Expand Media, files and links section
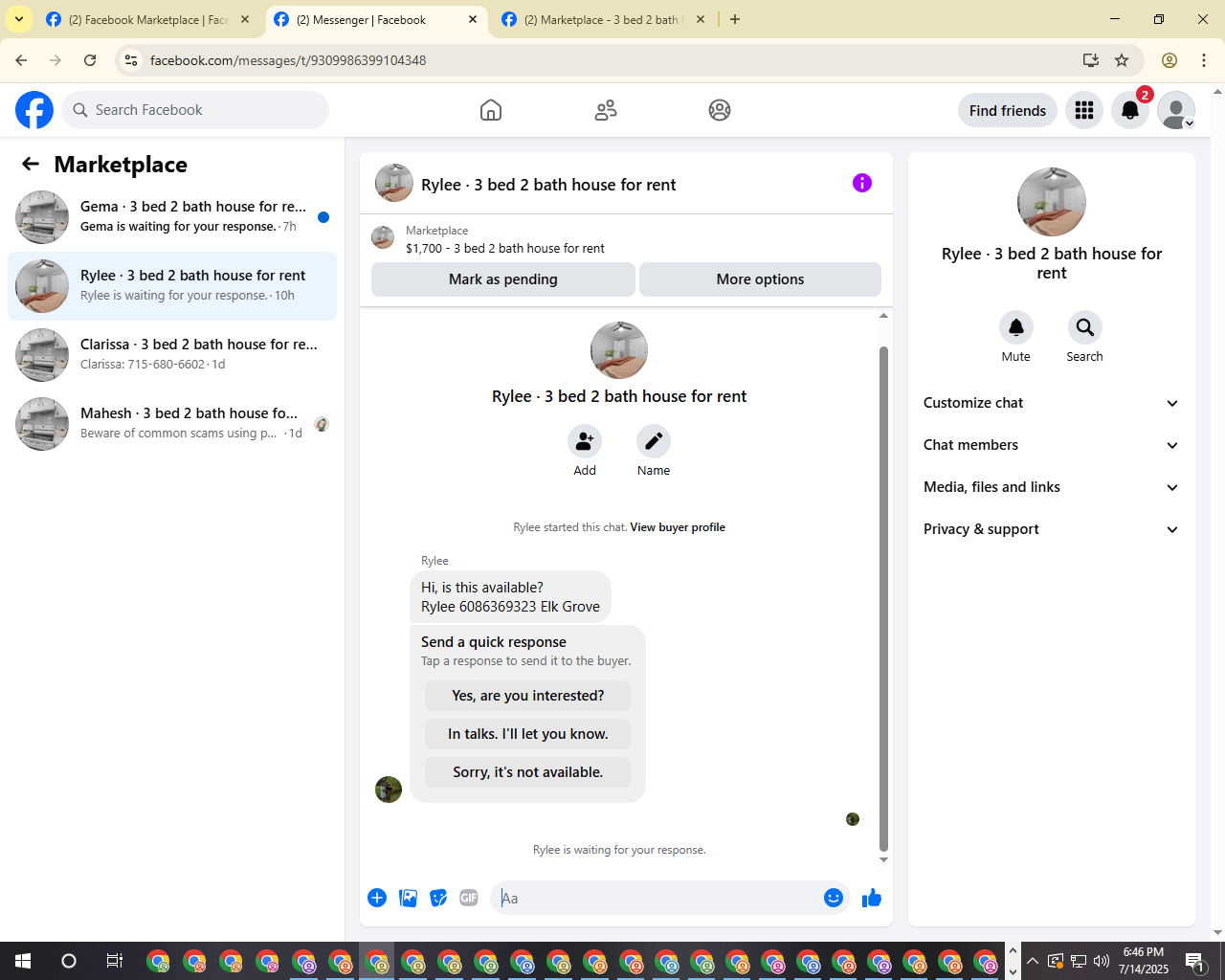 click(1052, 487)
